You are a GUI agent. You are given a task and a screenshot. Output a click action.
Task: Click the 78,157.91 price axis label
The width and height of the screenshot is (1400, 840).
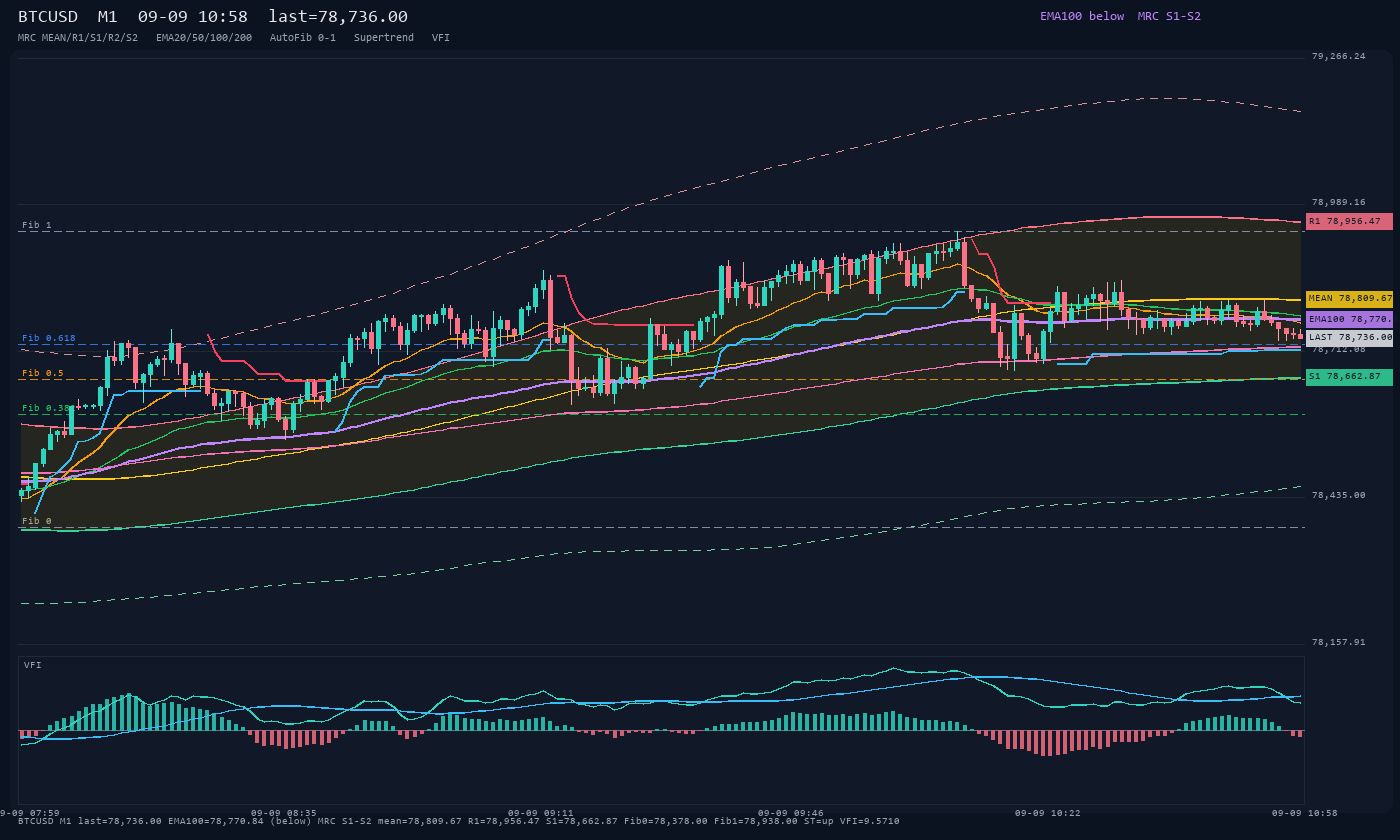point(1338,642)
